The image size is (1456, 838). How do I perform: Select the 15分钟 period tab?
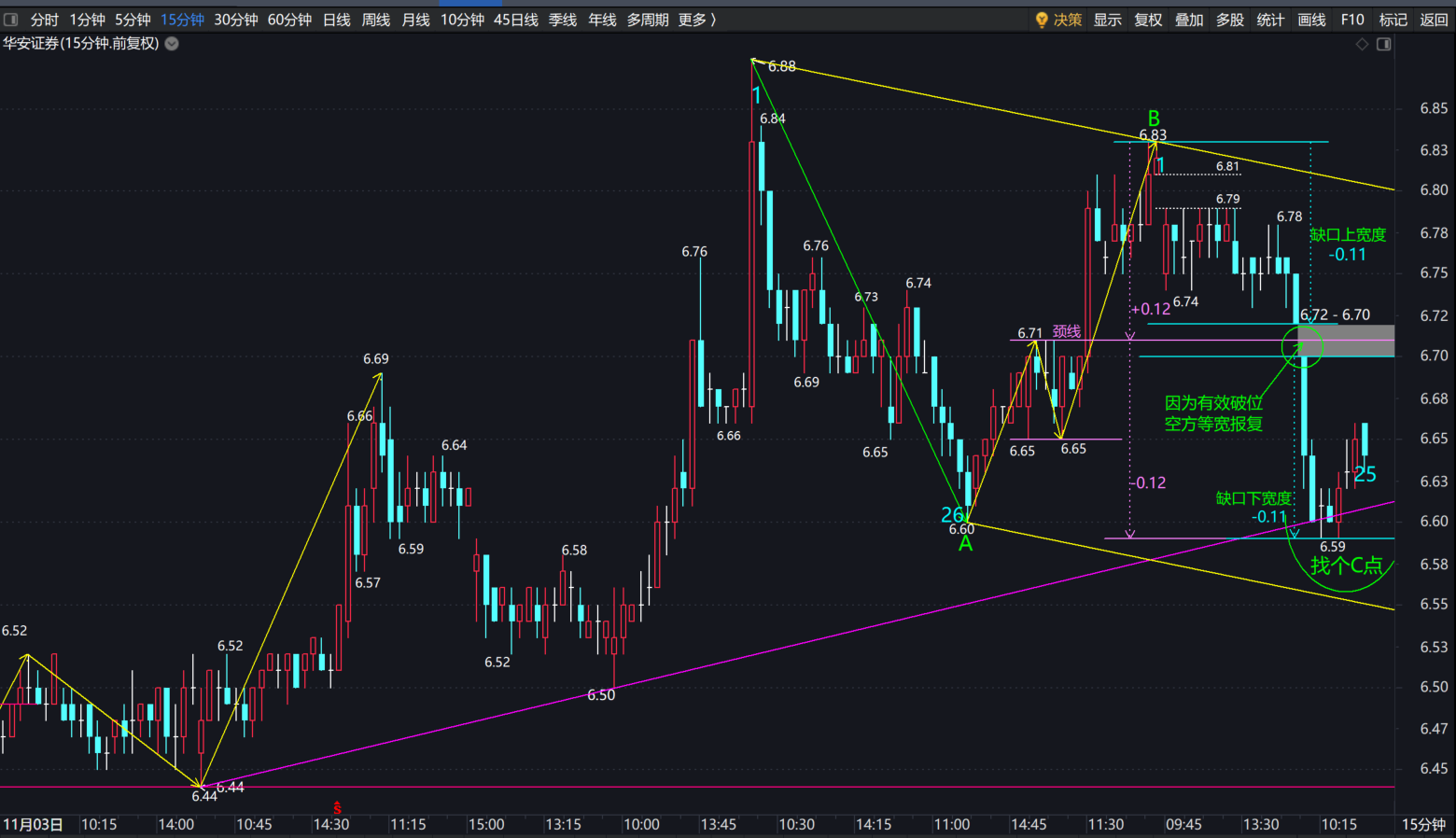coord(182,20)
